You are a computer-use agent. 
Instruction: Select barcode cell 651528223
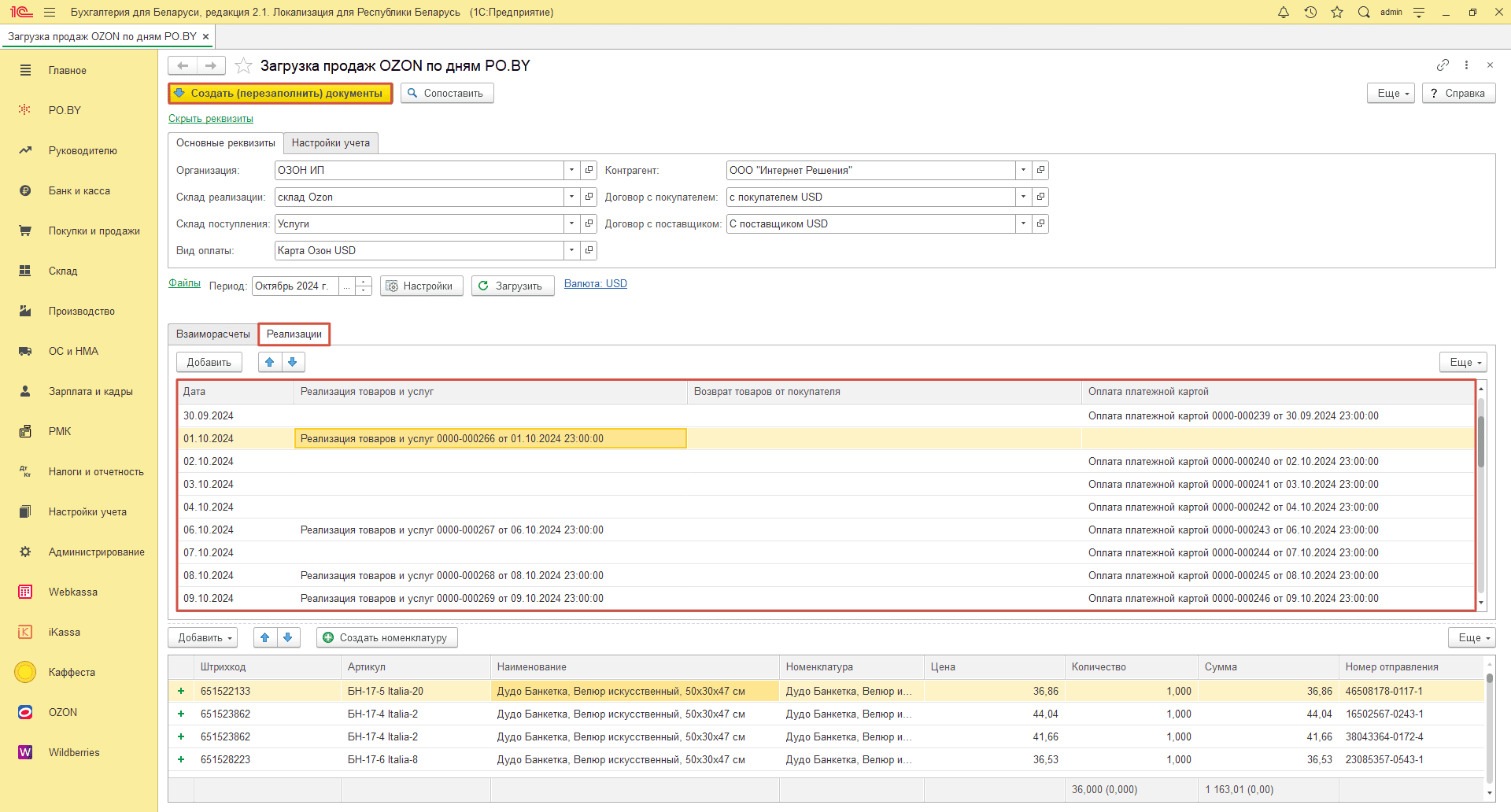click(x=268, y=759)
